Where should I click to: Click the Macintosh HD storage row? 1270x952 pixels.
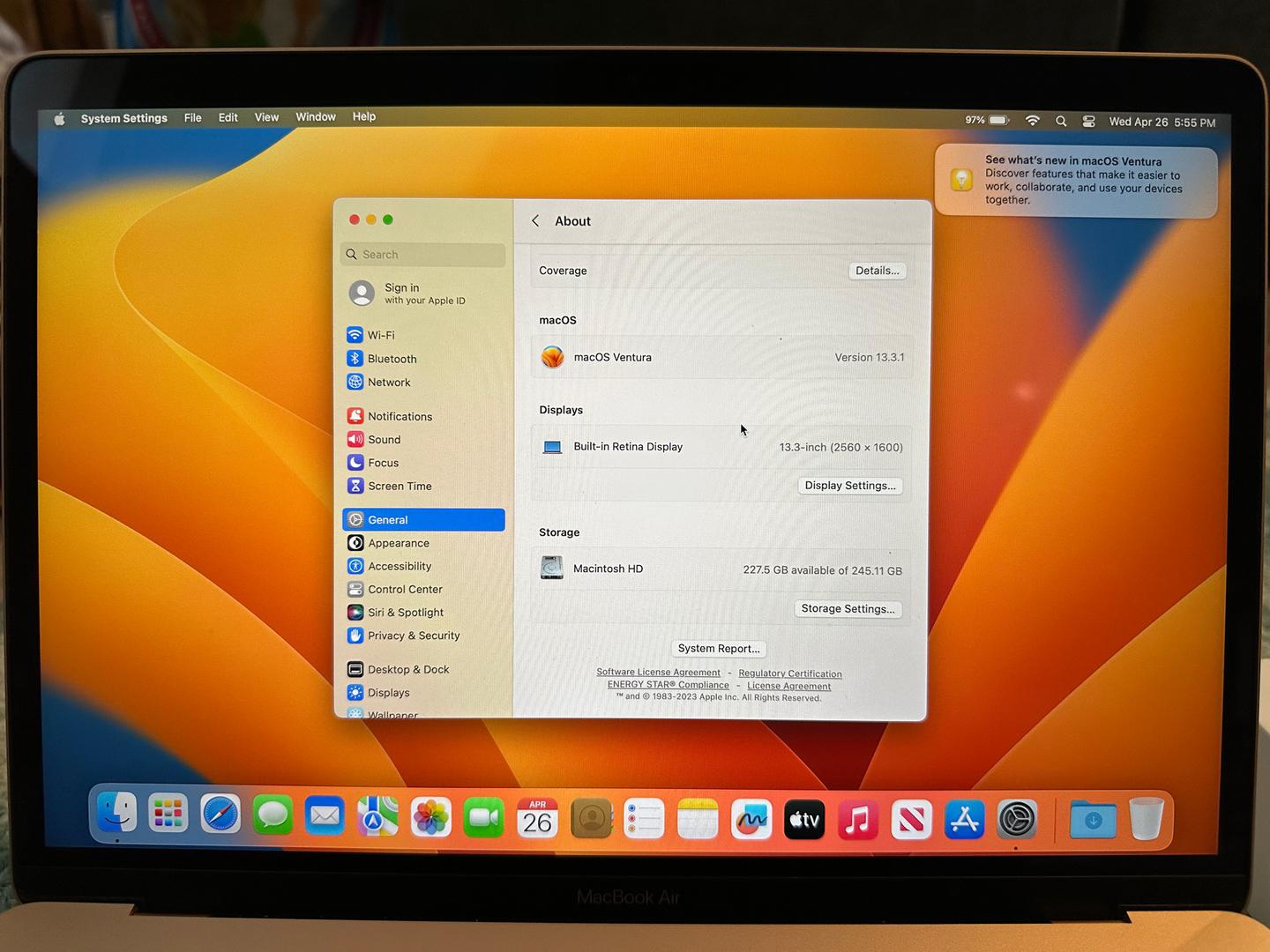(x=721, y=569)
